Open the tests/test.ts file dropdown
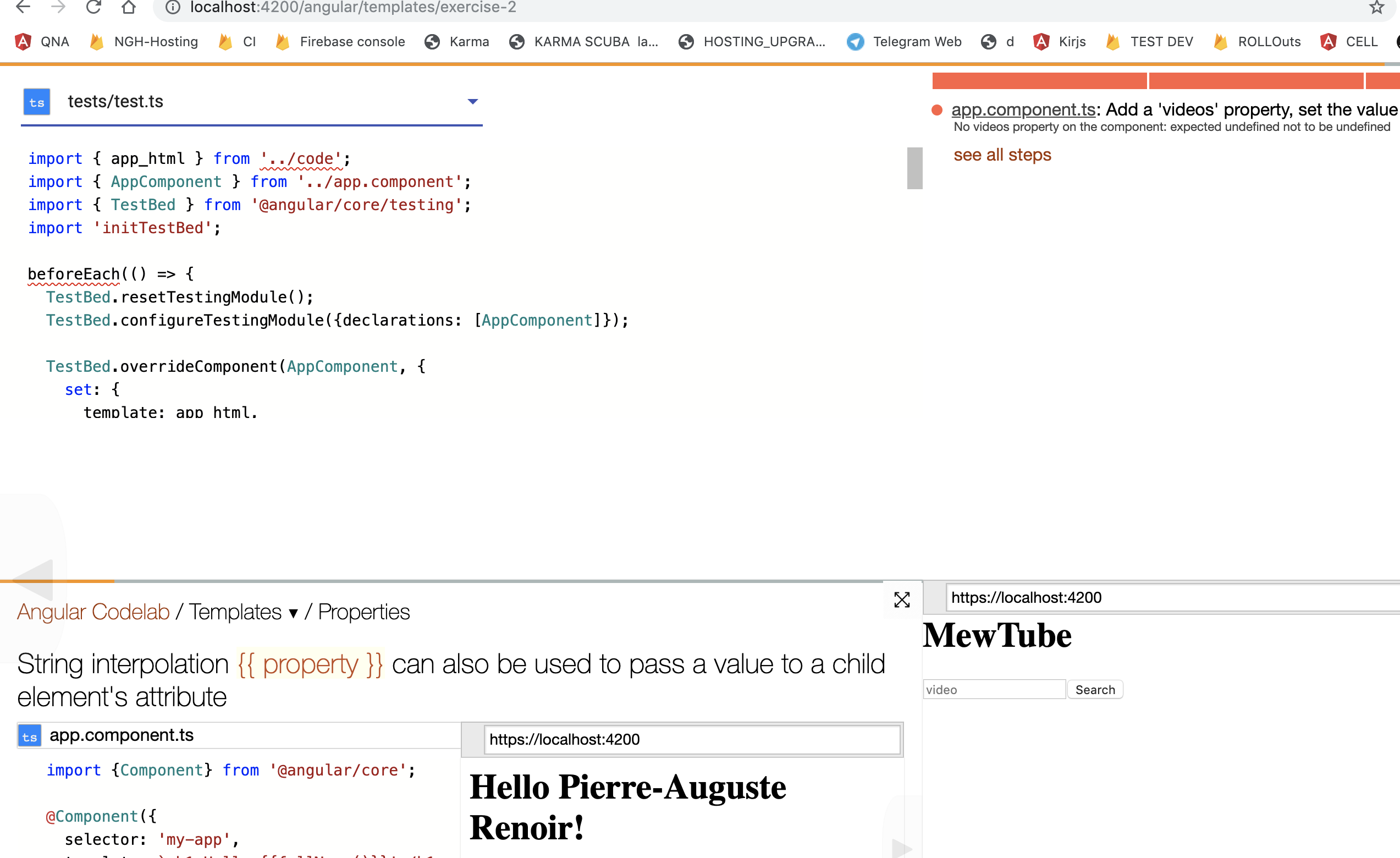The width and height of the screenshot is (1400, 858). [x=472, y=102]
